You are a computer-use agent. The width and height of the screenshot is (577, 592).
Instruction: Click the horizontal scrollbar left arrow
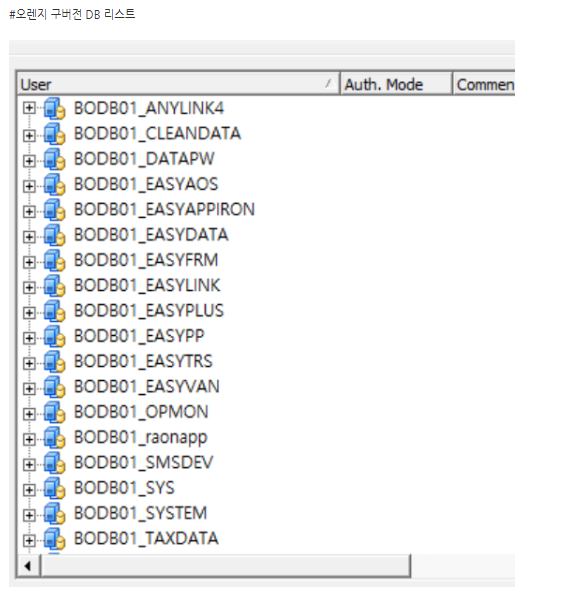(x=28, y=566)
